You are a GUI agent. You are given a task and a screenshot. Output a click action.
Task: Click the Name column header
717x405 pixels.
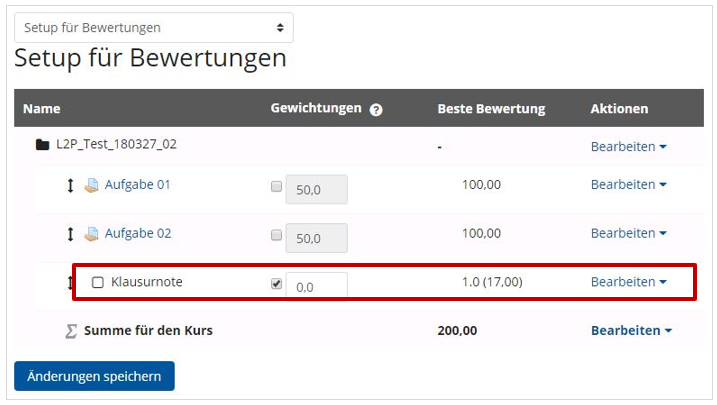(42, 109)
